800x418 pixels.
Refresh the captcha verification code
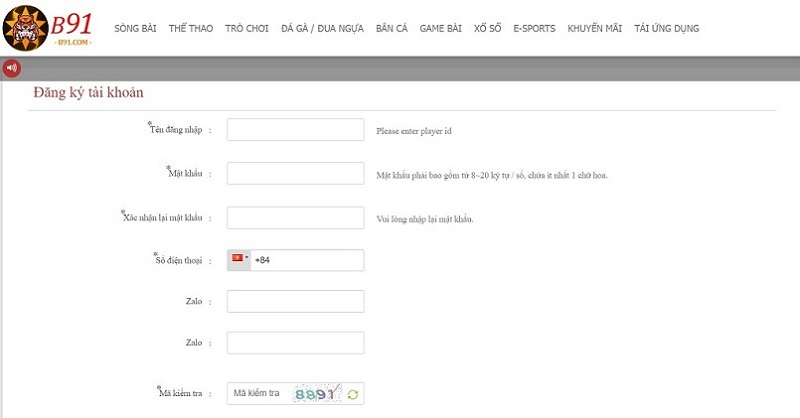(x=353, y=394)
